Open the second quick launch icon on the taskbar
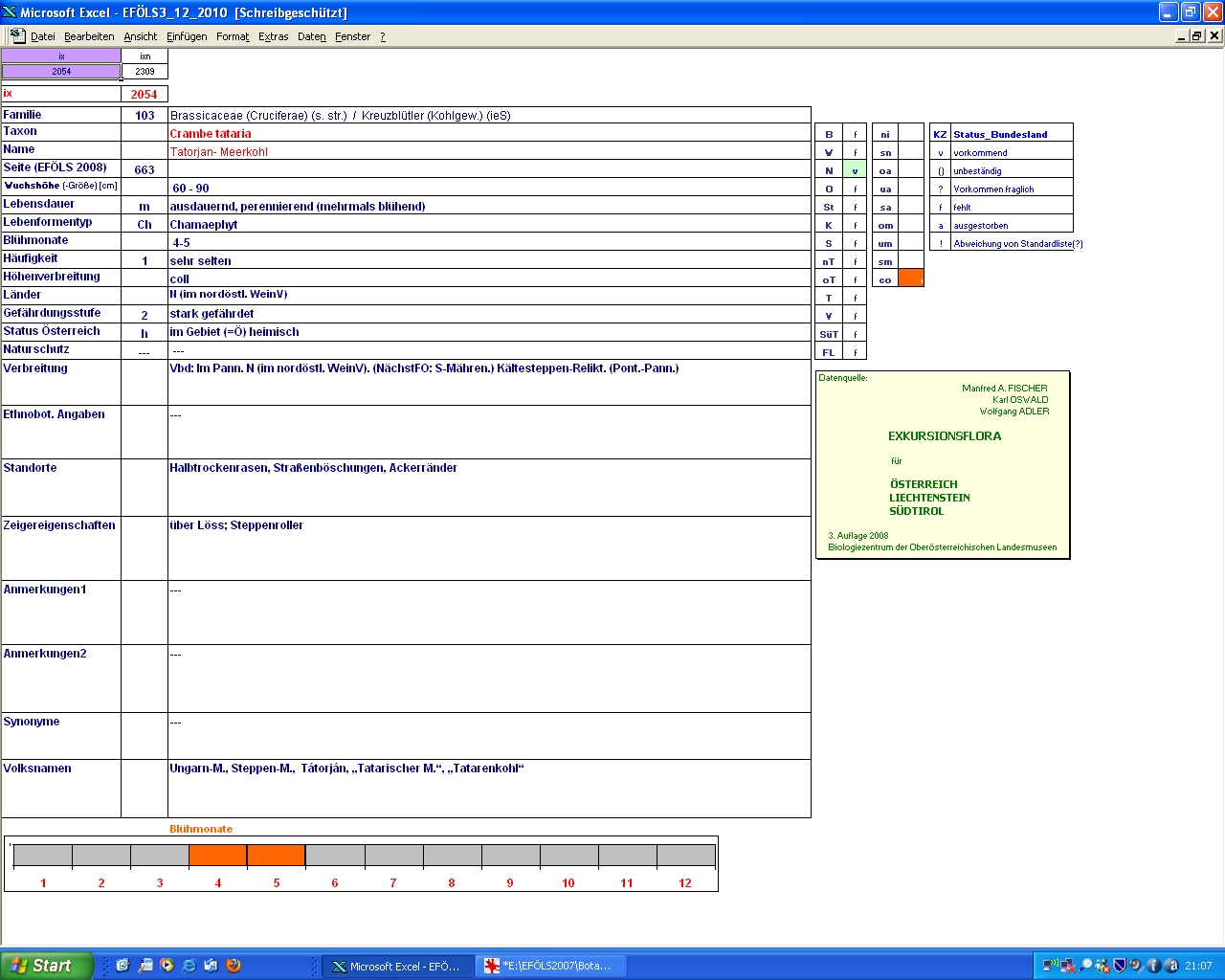Screen dimensions: 1225x980 click(145, 966)
